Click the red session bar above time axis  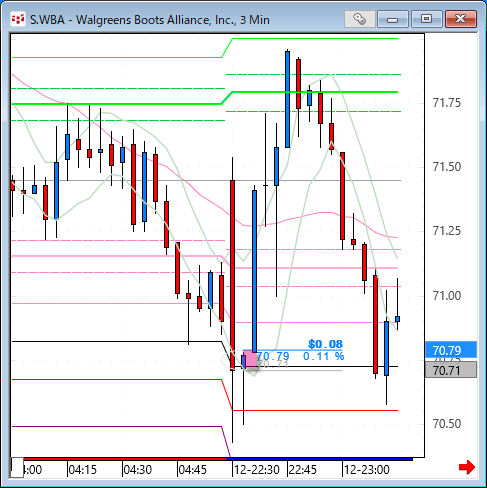[x=125, y=459]
